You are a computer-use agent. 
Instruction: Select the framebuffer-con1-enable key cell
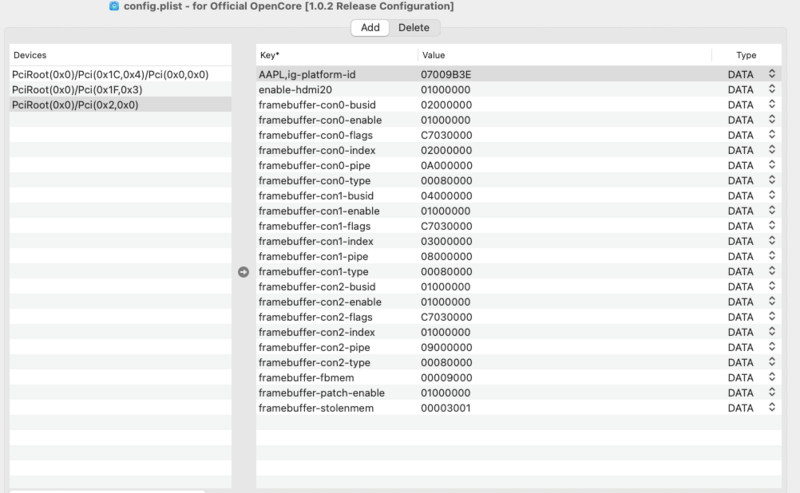(x=319, y=211)
